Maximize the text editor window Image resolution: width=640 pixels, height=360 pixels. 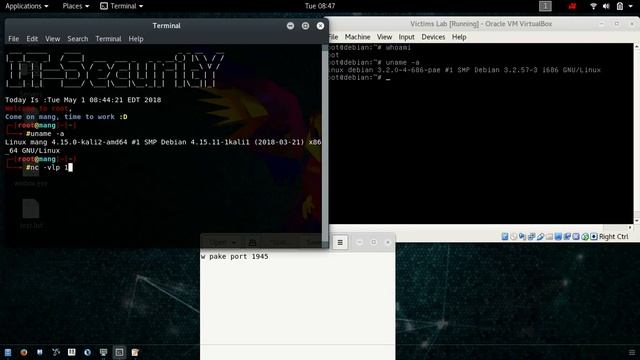pos(373,242)
